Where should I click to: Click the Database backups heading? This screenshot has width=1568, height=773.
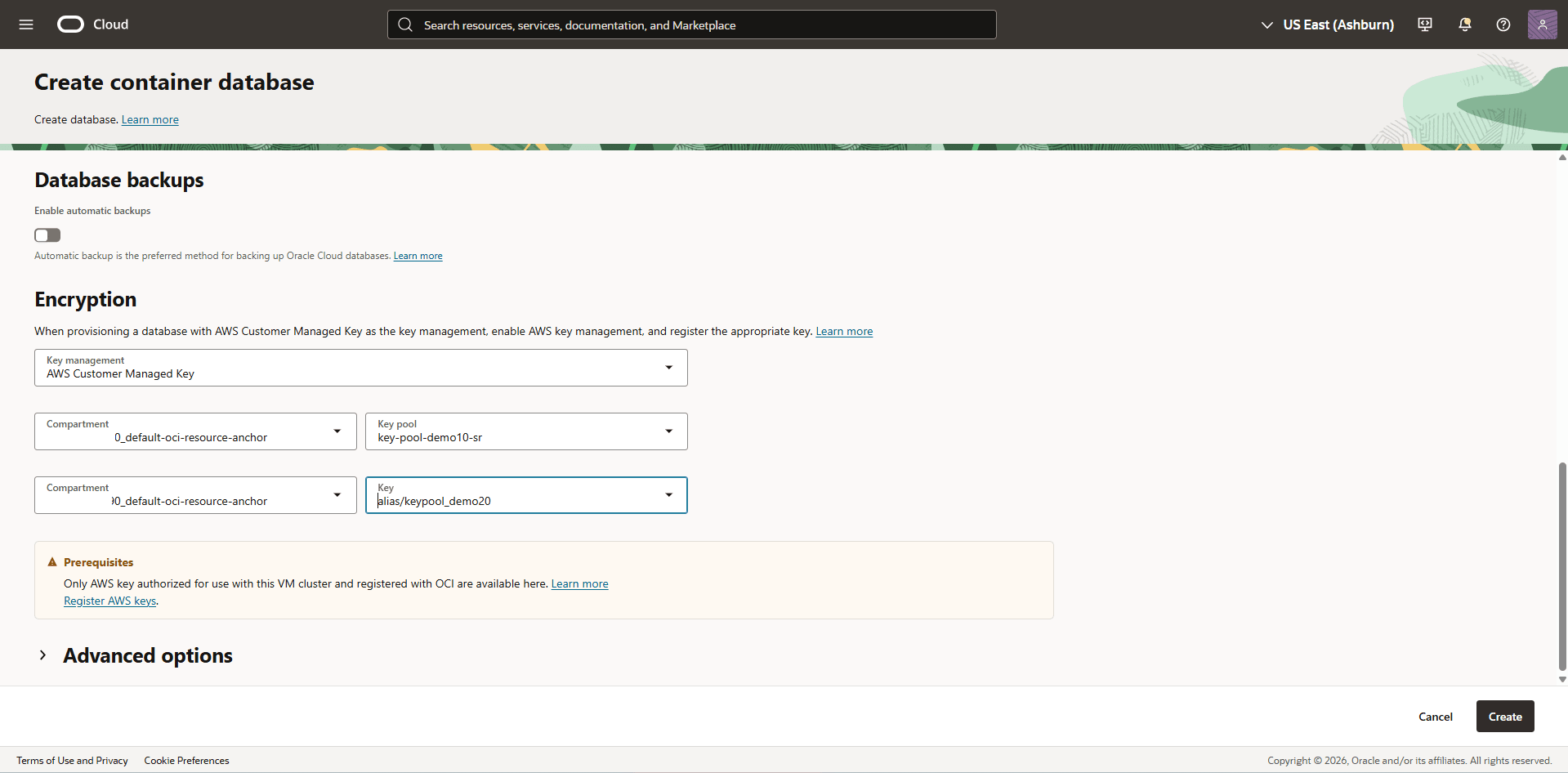point(119,180)
